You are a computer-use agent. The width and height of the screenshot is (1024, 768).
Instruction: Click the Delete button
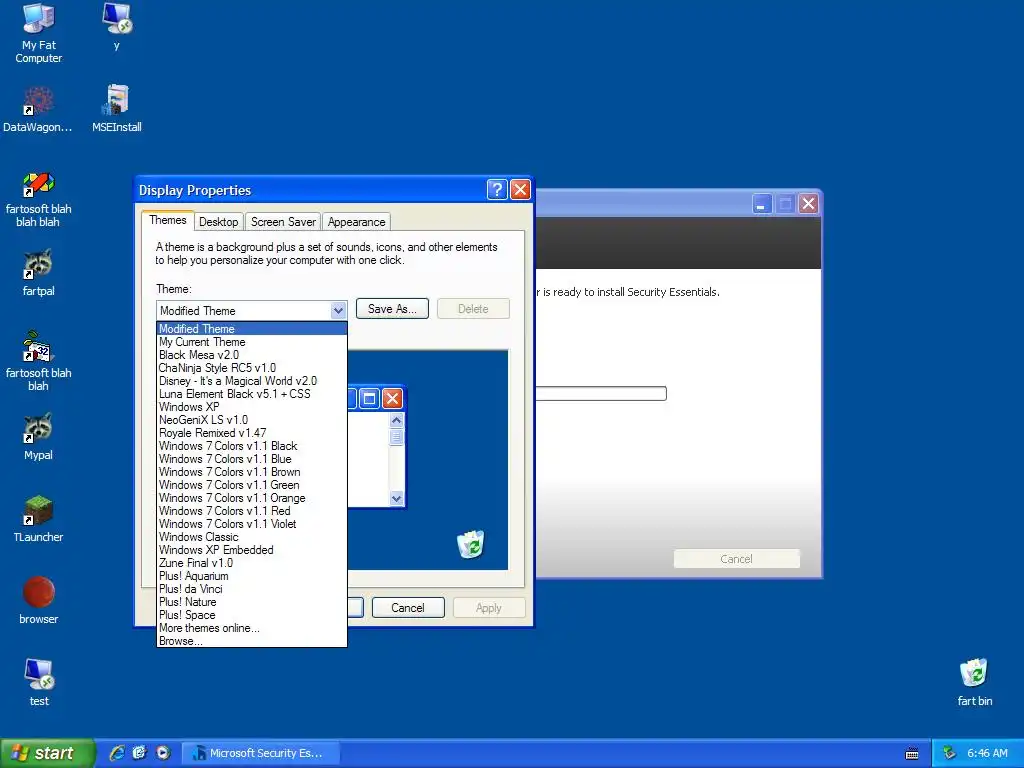(x=473, y=309)
